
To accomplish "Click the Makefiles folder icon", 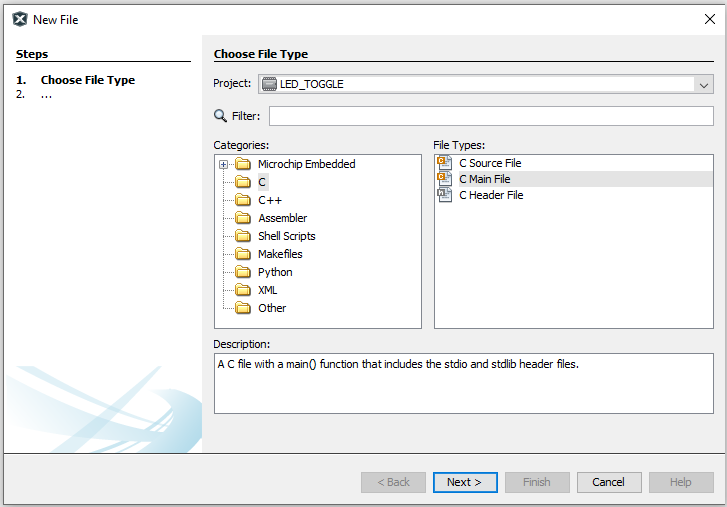I will (x=243, y=254).
